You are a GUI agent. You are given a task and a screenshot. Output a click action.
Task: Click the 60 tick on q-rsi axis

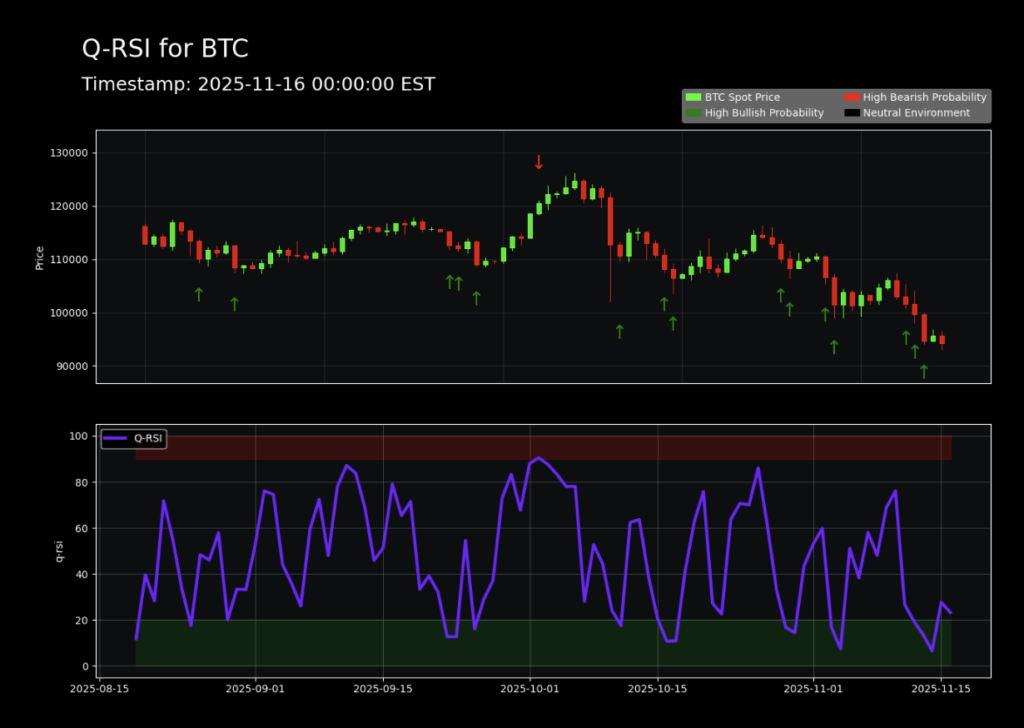pos(82,528)
